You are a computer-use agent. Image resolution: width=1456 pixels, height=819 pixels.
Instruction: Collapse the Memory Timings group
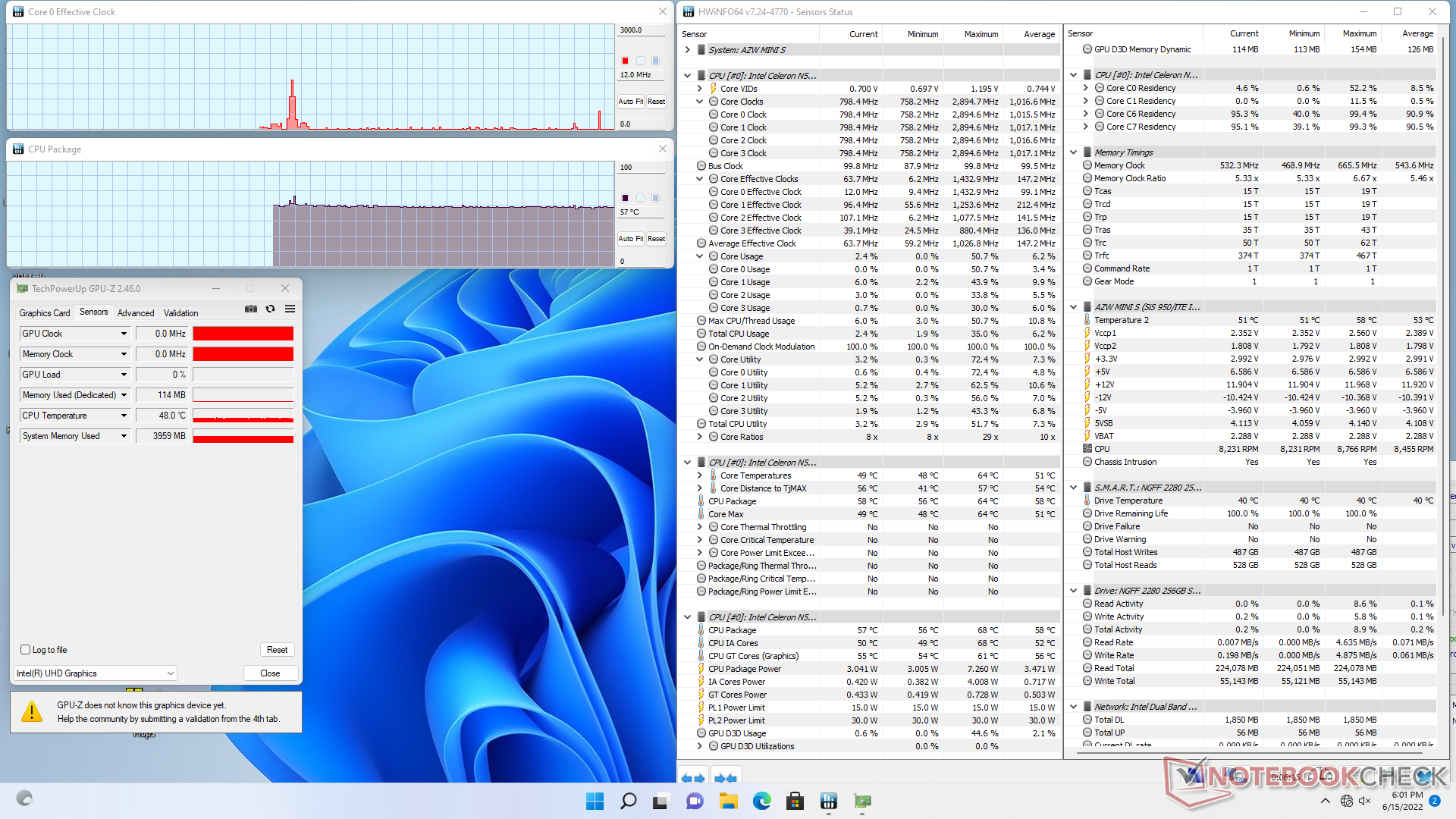point(1073,152)
